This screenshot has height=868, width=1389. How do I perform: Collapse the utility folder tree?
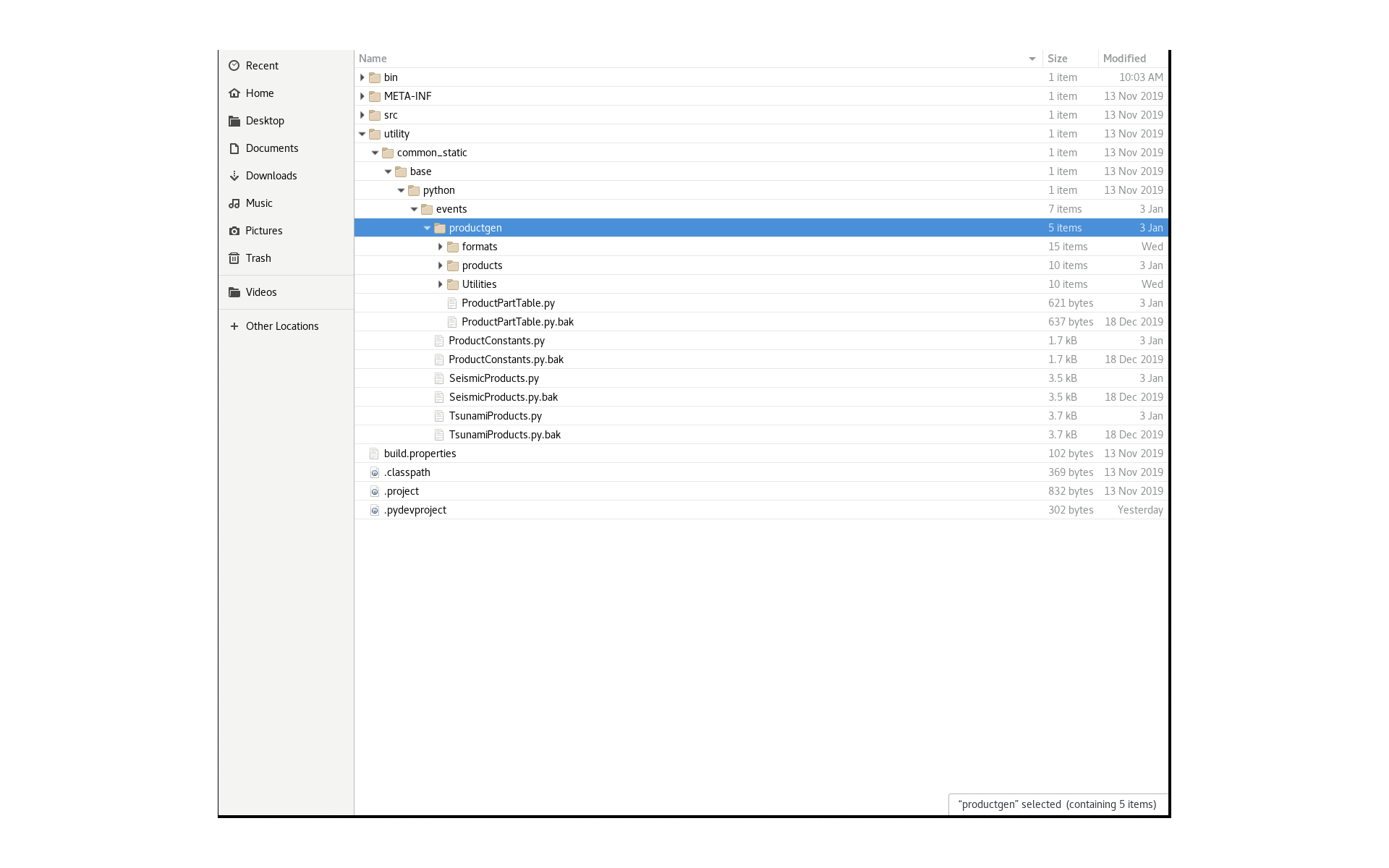click(362, 134)
